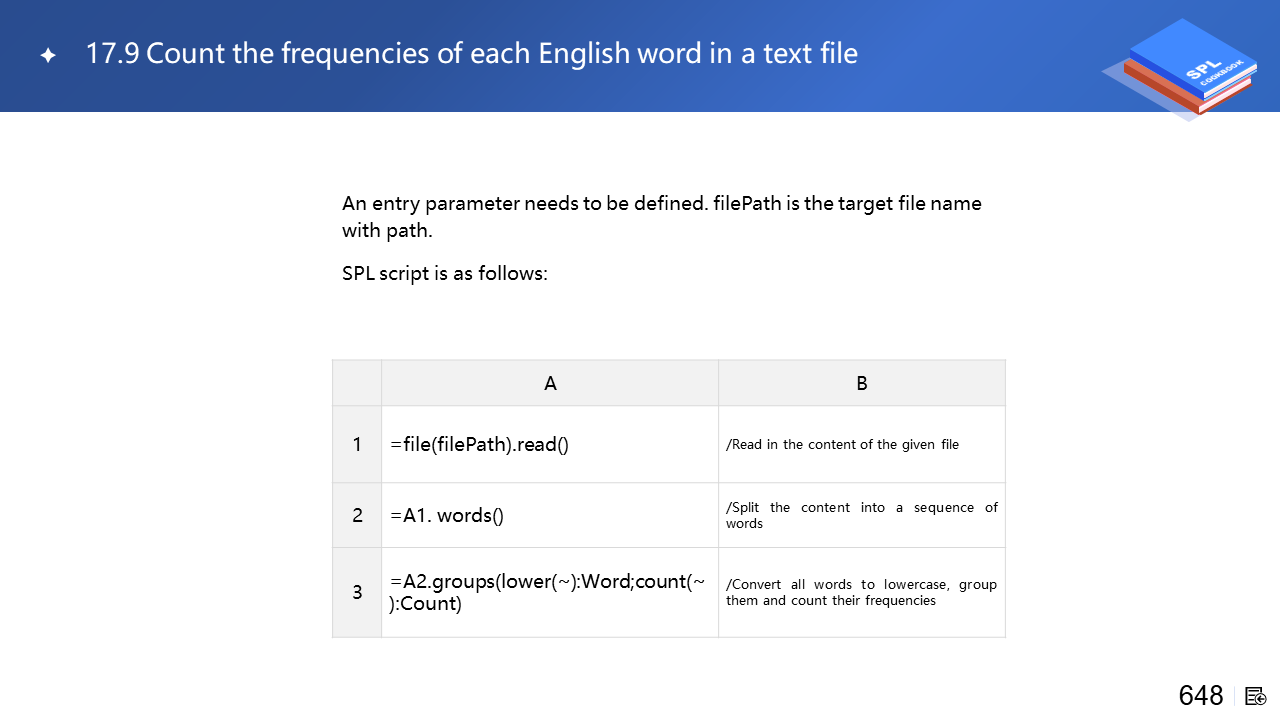Viewport: 1280px width, 720px height.
Task: Click the cell with =file(filePath).read()
Action: (x=549, y=444)
